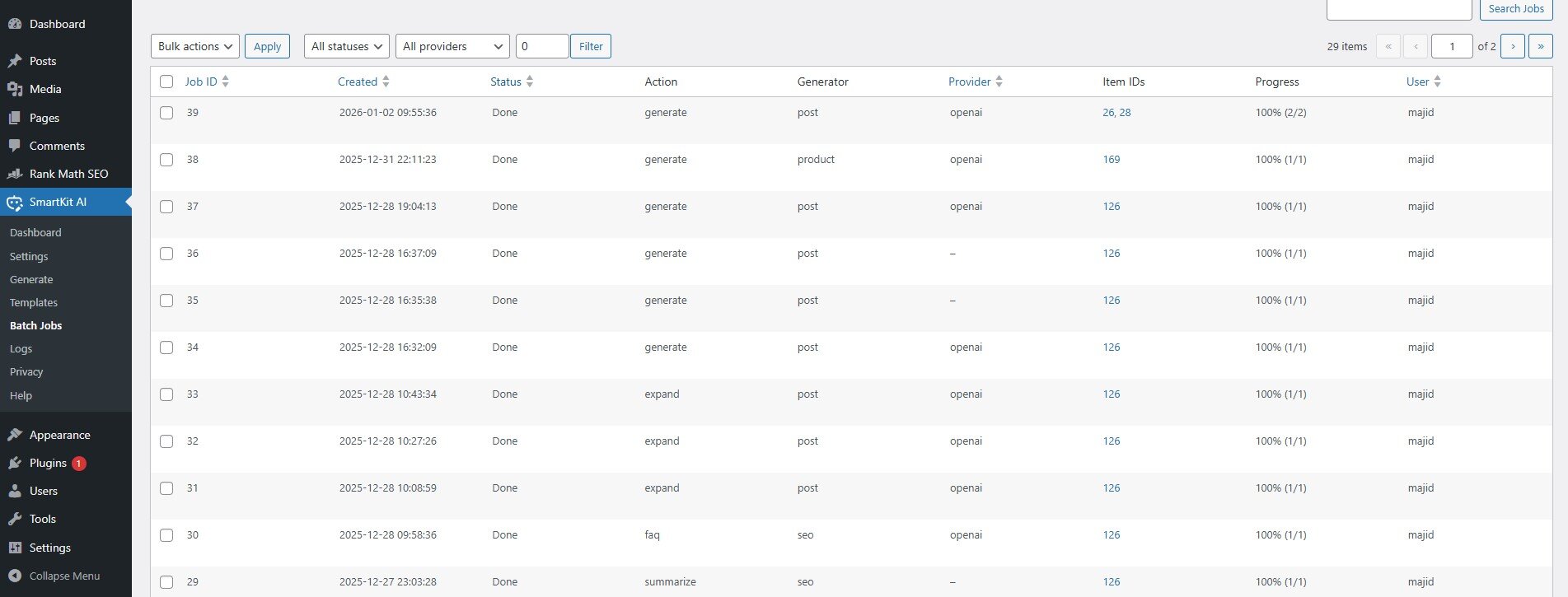Toggle the select-all checkbox in table header
The image size is (1568, 597).
click(x=166, y=82)
